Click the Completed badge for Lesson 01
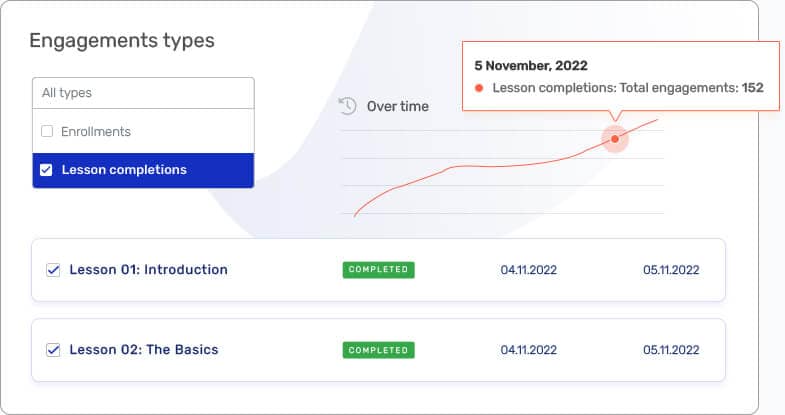The image size is (785, 415). tap(378, 270)
